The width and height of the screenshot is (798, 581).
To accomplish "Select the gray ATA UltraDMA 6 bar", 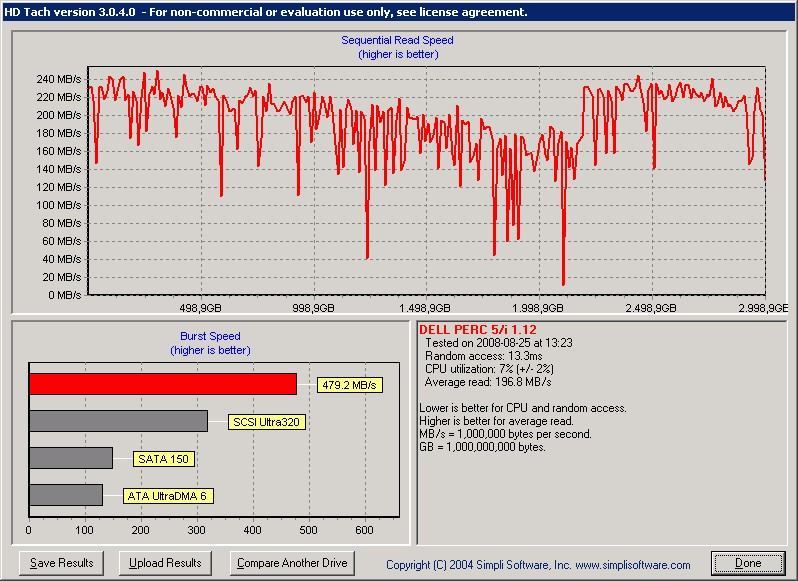I will (66, 495).
